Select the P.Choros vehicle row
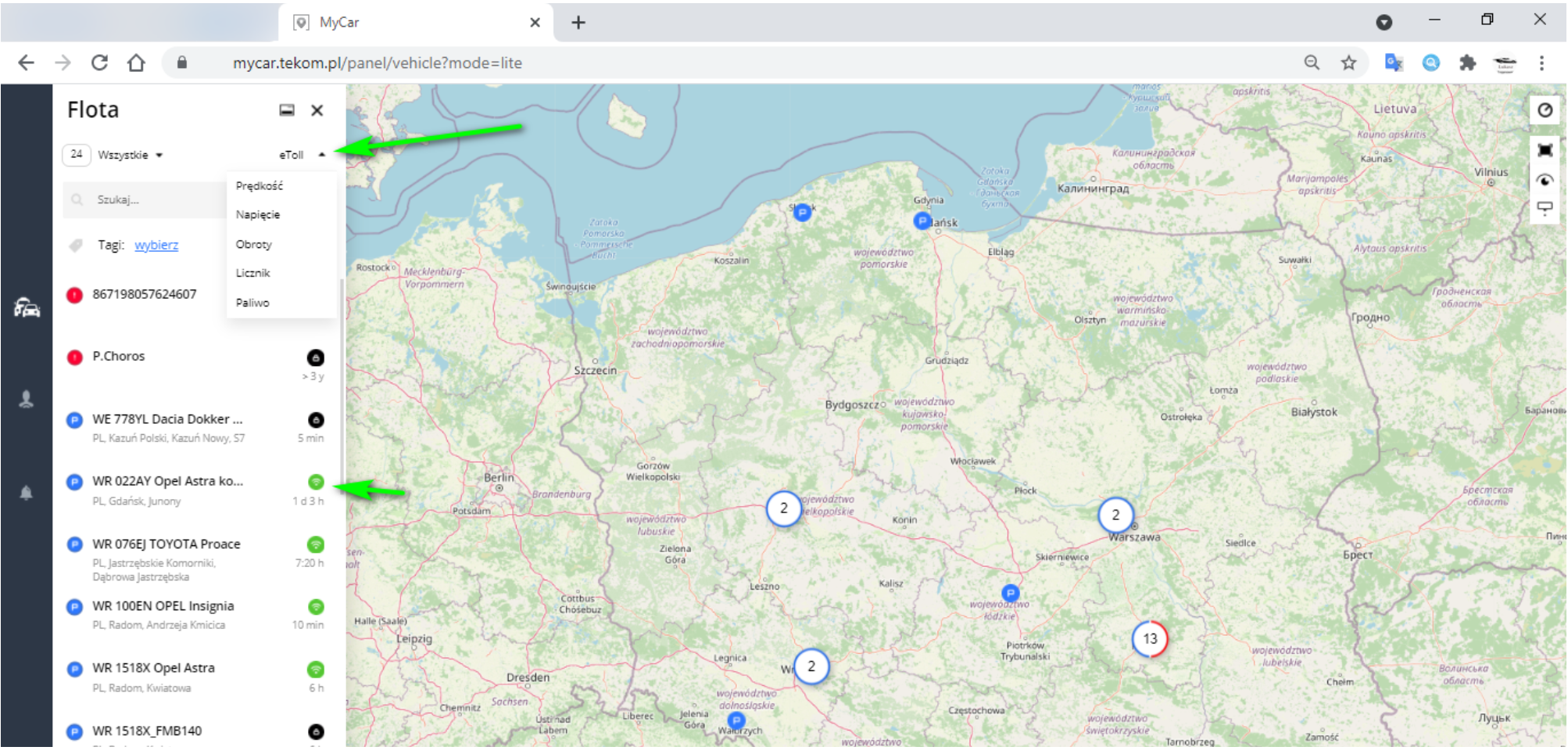 click(x=195, y=364)
